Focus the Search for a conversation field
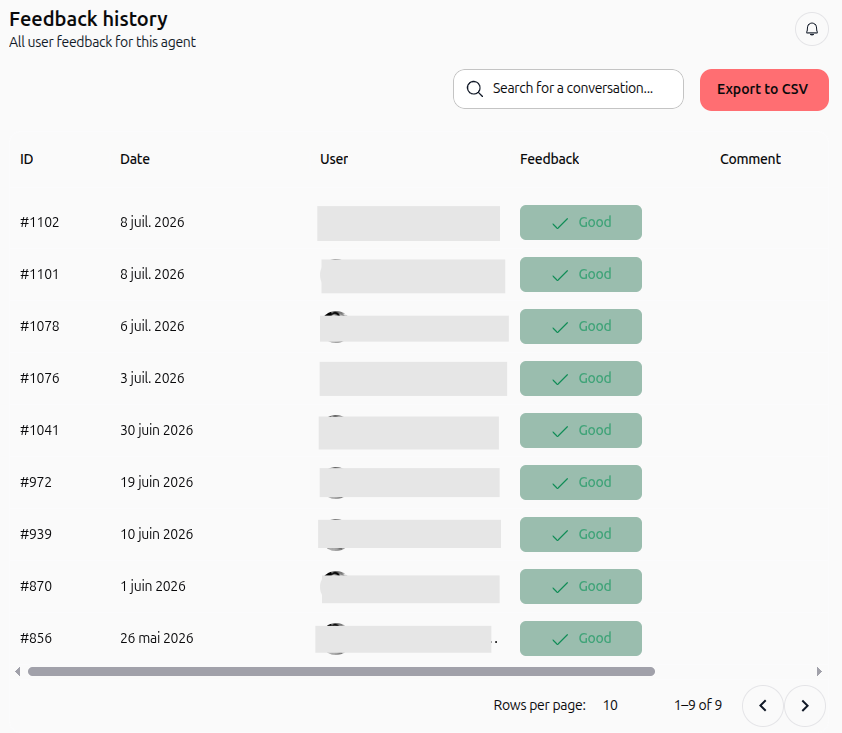The image size is (842, 733). 568,89
